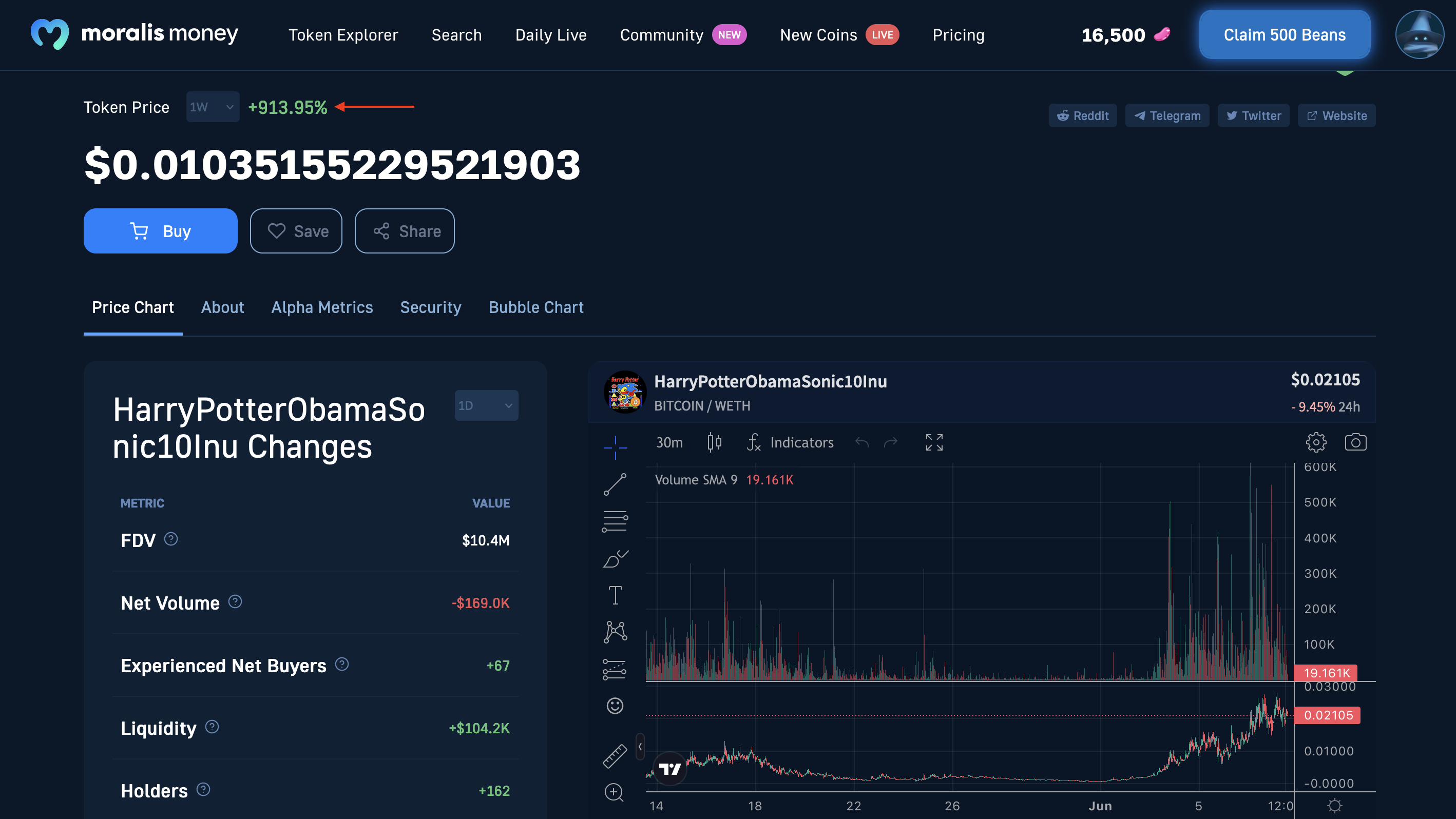Open the 30m chart interval selector
This screenshot has height=819, width=1456.
pyautogui.click(x=669, y=442)
